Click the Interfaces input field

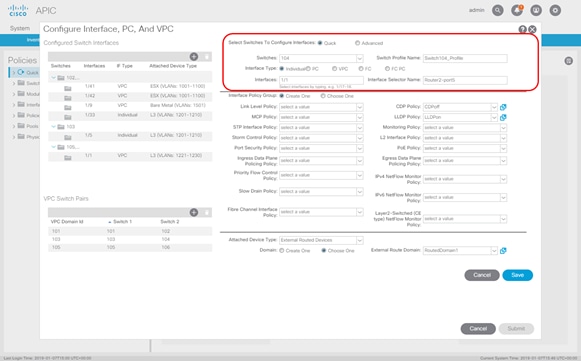(321, 80)
